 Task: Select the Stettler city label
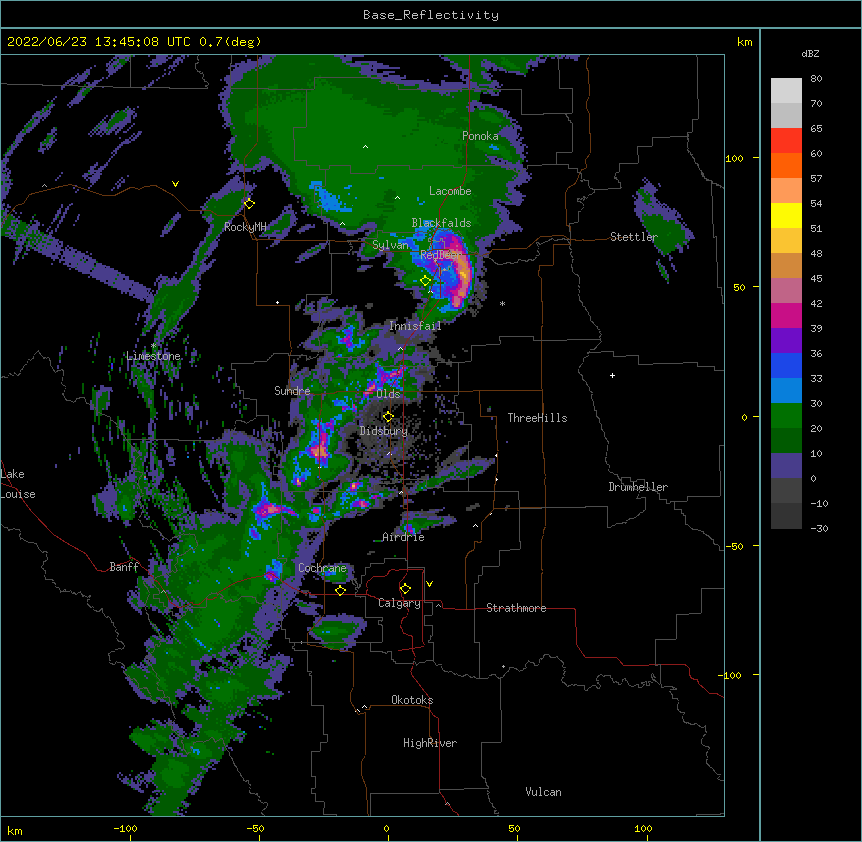[634, 237]
